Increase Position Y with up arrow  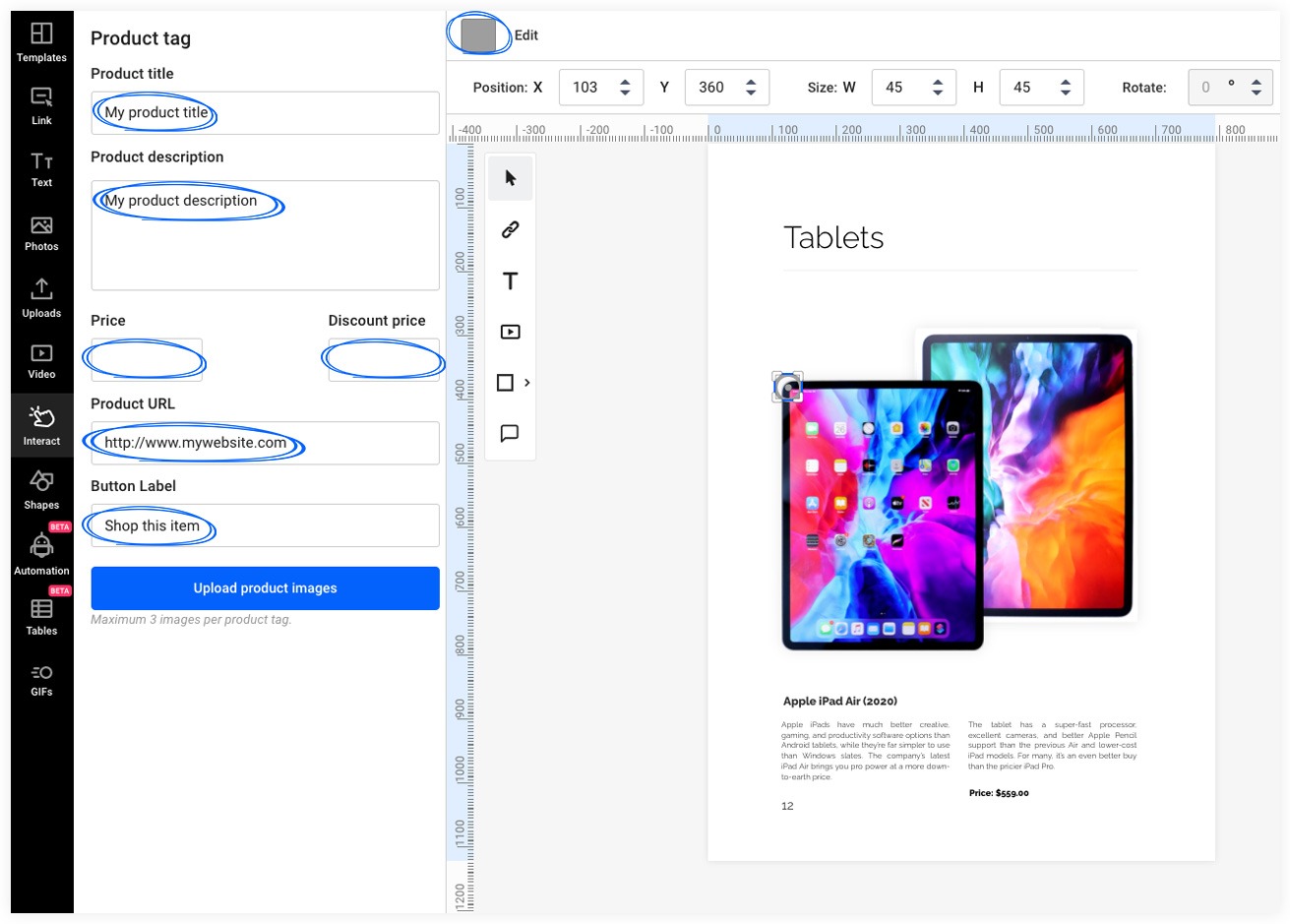click(x=751, y=82)
